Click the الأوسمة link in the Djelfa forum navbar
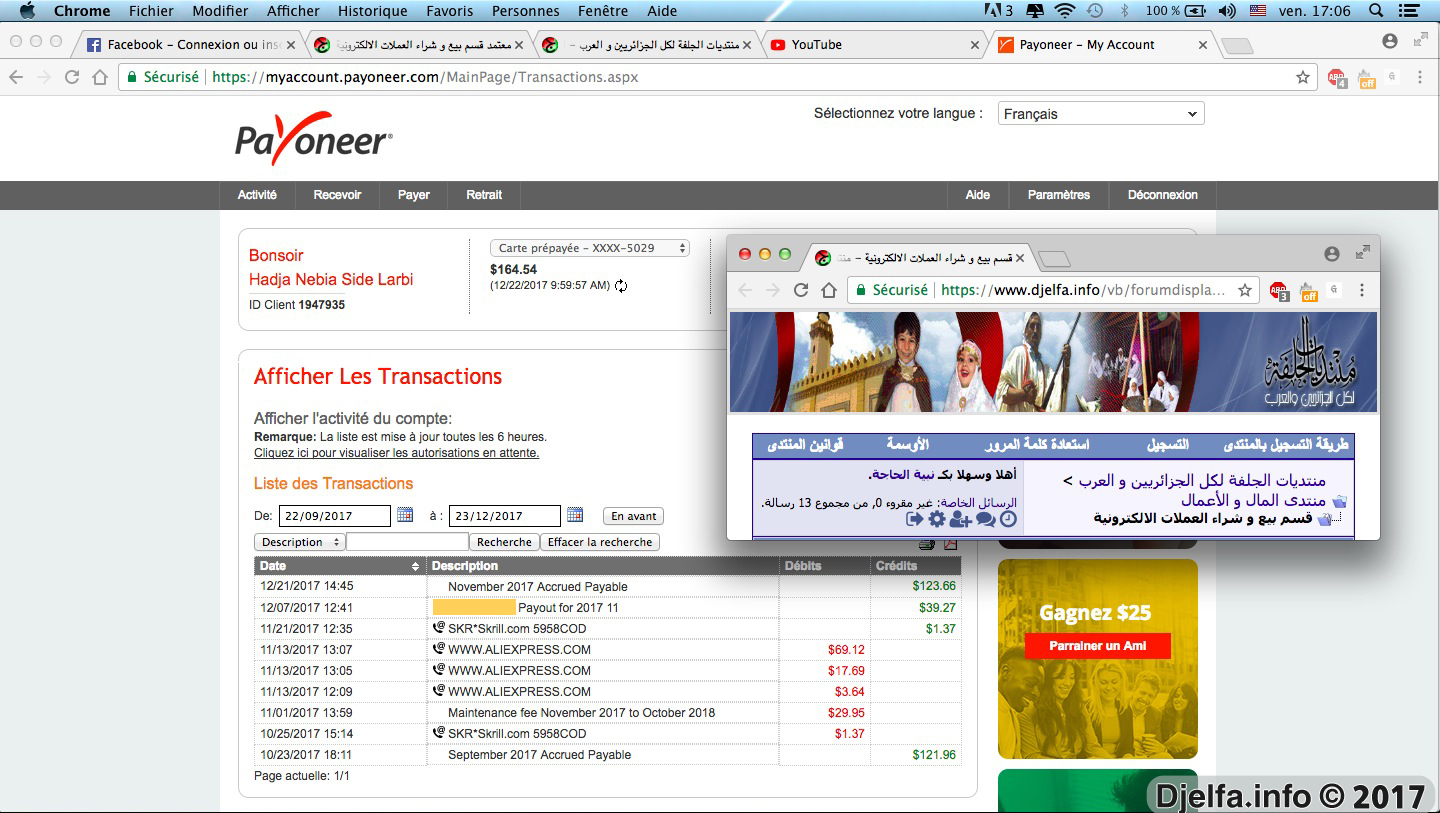This screenshot has width=1440, height=813. 907,444
